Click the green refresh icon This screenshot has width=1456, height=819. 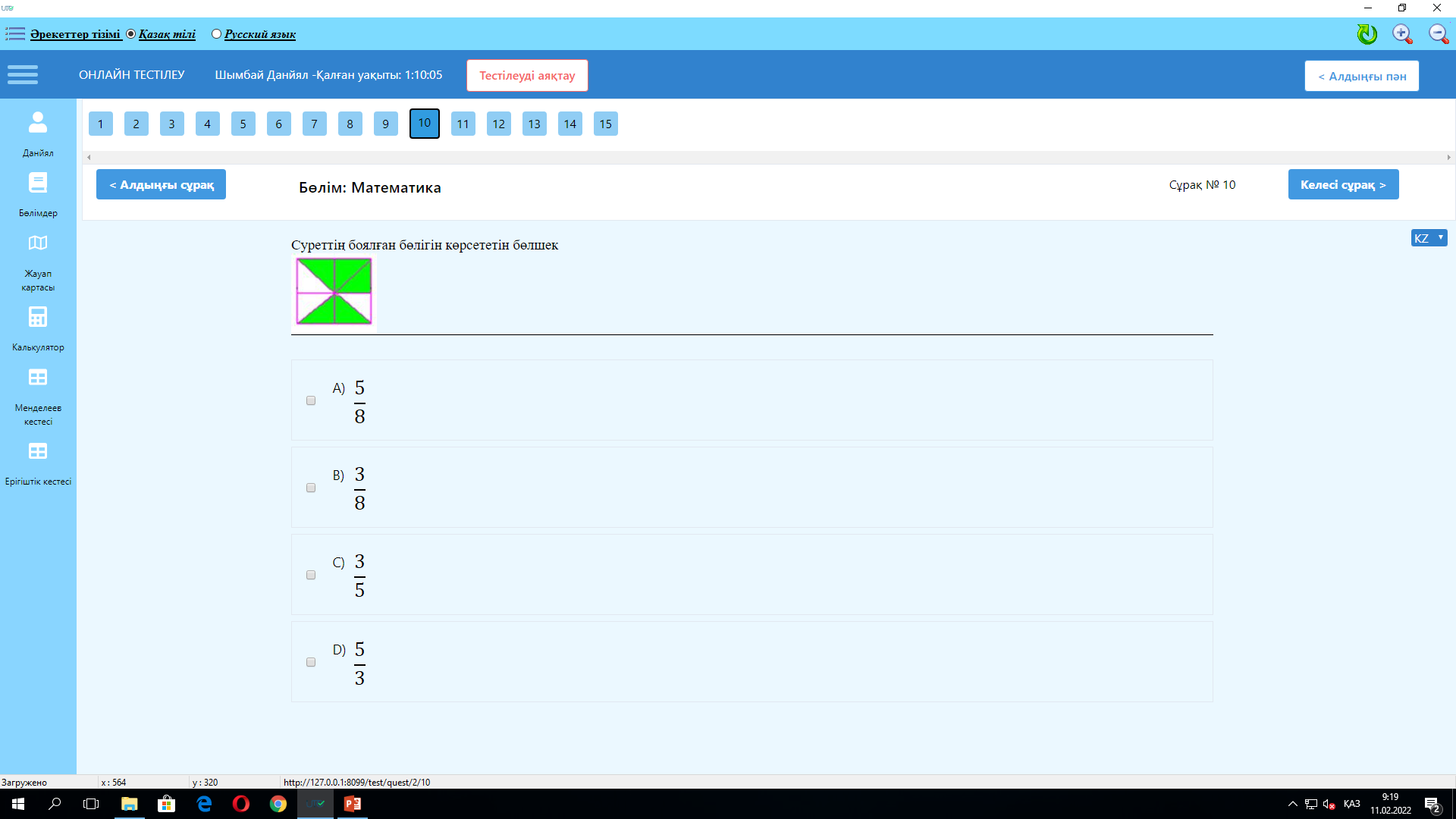click(1367, 34)
